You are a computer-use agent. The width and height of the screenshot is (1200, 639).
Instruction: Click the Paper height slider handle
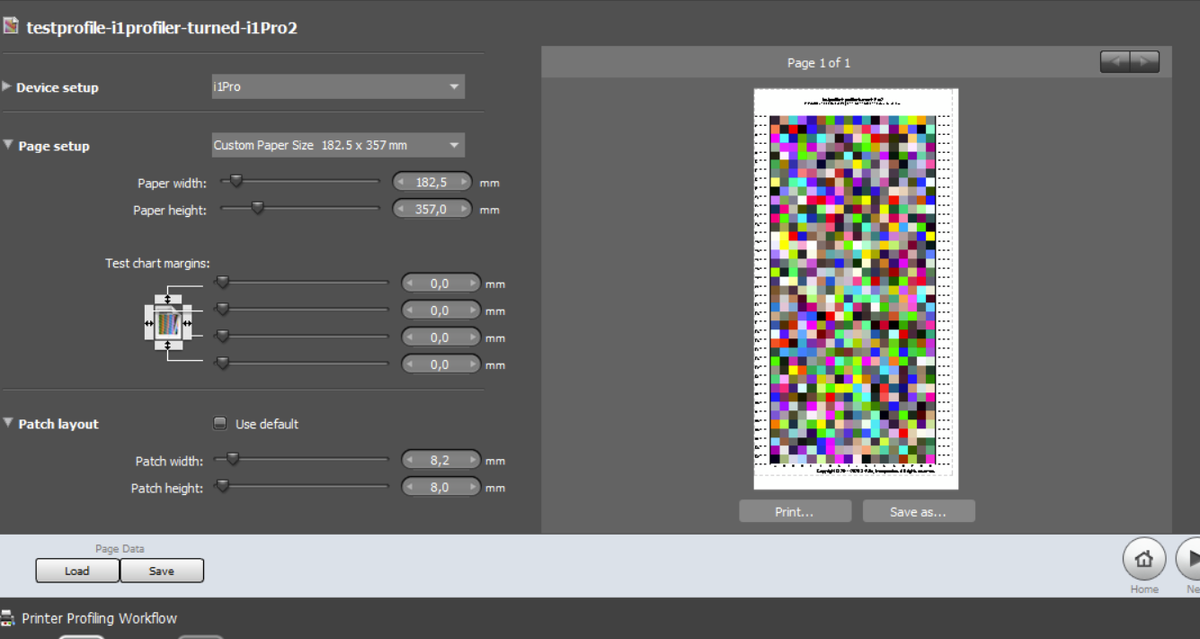coord(257,208)
